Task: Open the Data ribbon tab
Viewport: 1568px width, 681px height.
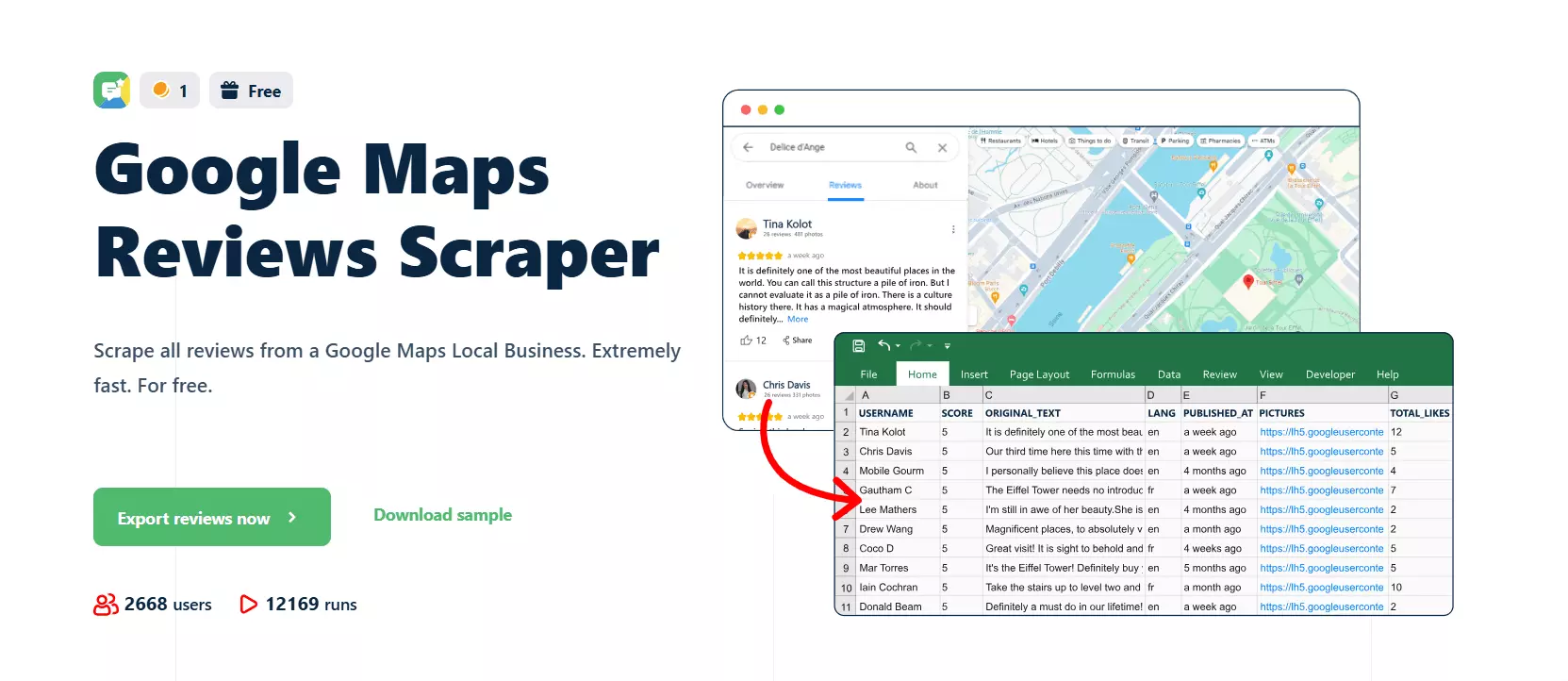Action: click(x=1169, y=374)
